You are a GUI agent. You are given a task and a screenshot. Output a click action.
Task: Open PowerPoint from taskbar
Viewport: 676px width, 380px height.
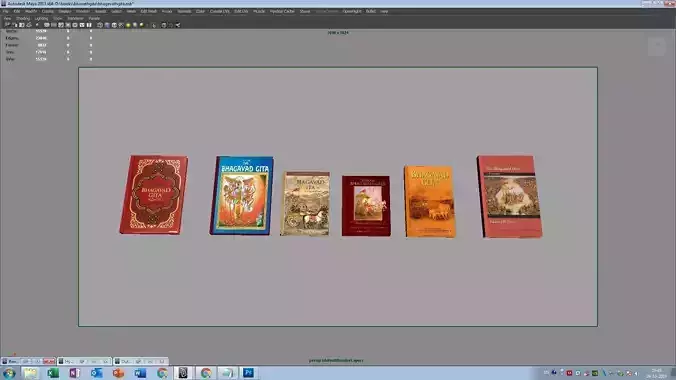[118, 373]
